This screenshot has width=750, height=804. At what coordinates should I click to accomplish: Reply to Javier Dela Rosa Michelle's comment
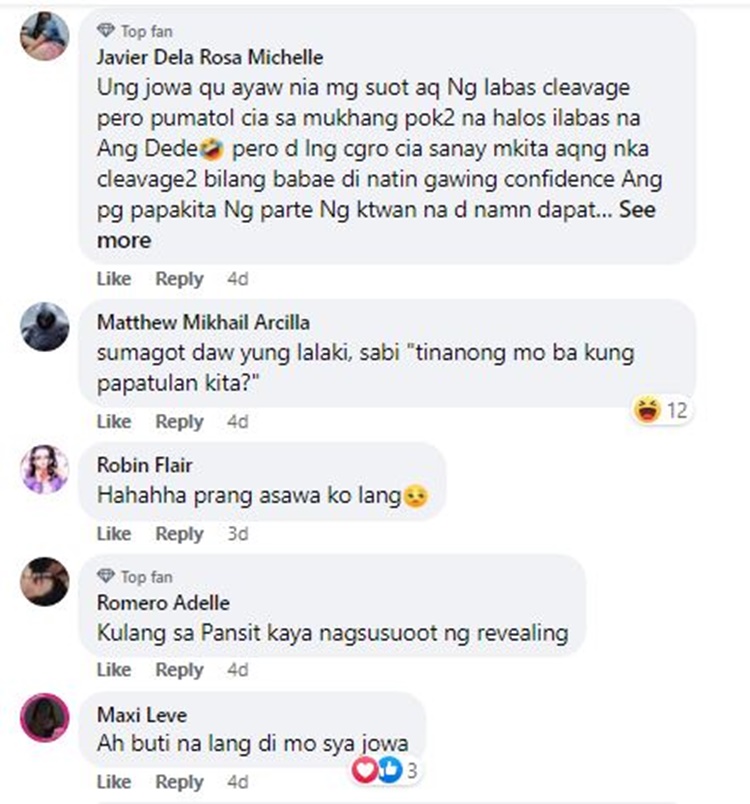(x=179, y=278)
